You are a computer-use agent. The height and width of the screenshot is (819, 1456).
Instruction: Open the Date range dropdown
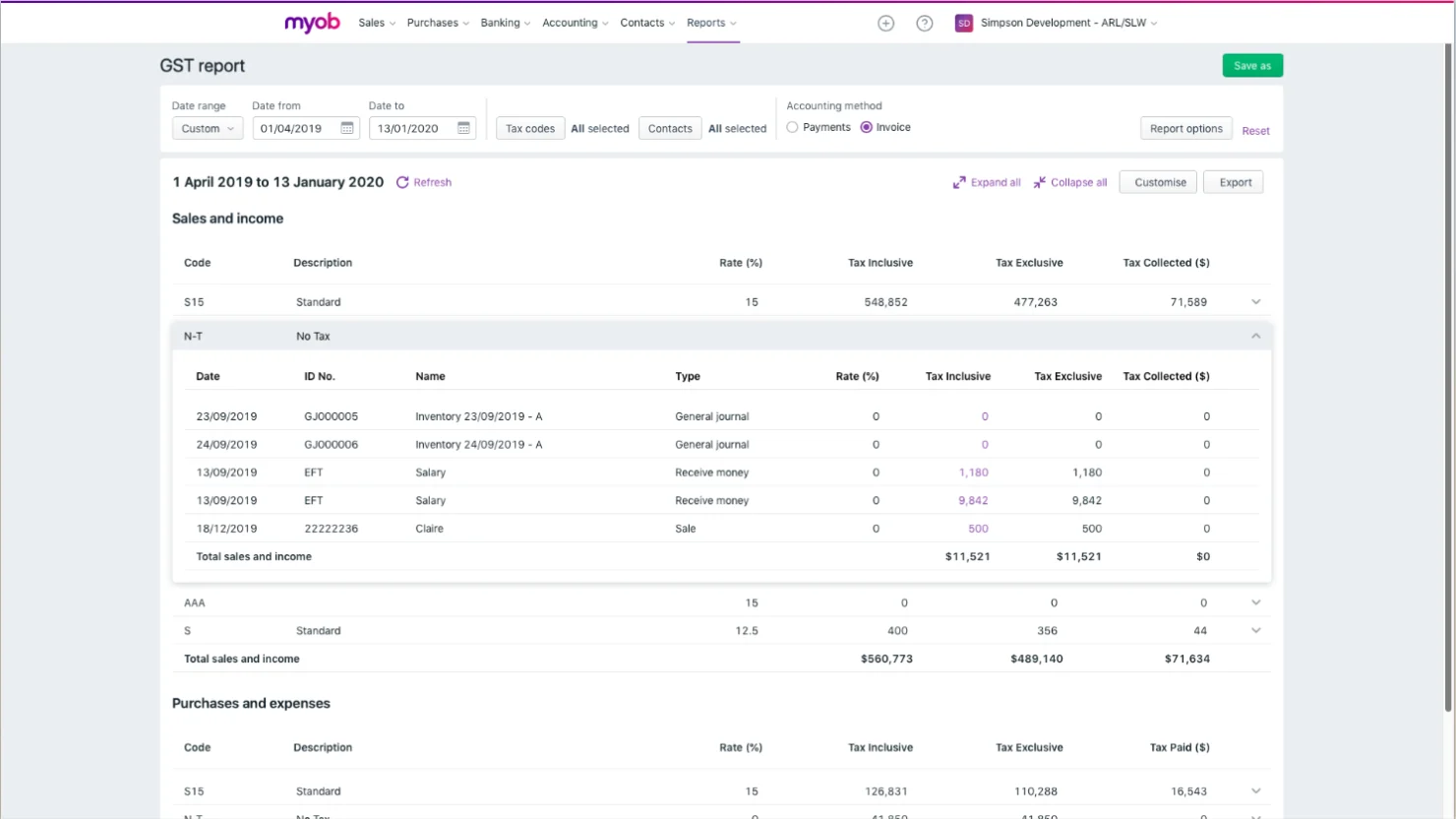[x=207, y=127]
